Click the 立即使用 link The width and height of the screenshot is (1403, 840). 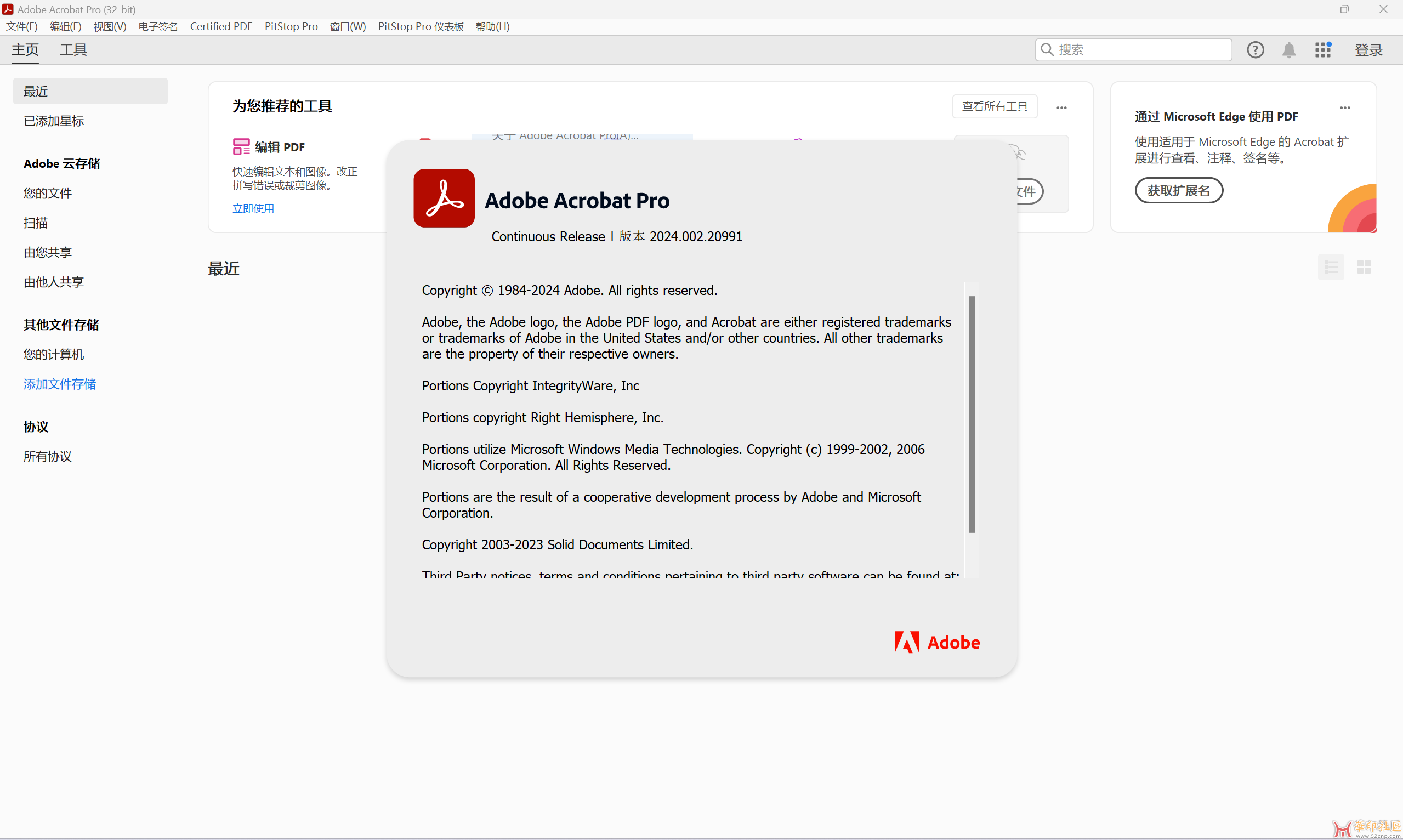point(253,208)
